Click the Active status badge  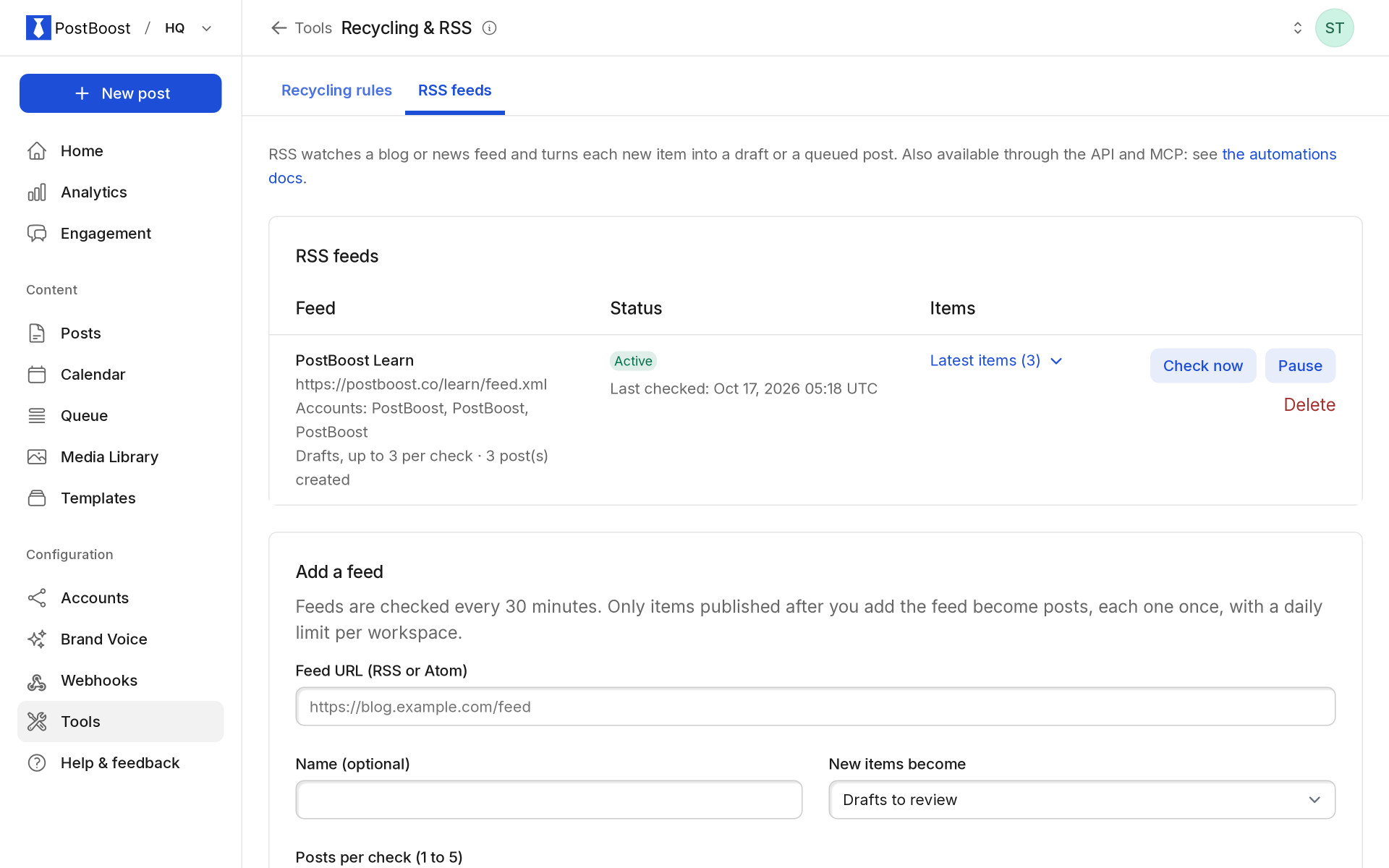pyautogui.click(x=633, y=361)
